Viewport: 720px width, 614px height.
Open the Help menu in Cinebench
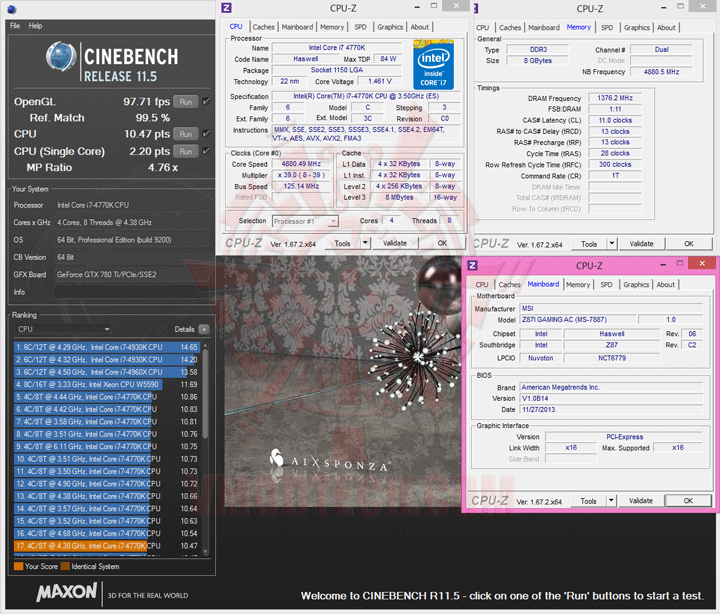pyautogui.click(x=35, y=26)
